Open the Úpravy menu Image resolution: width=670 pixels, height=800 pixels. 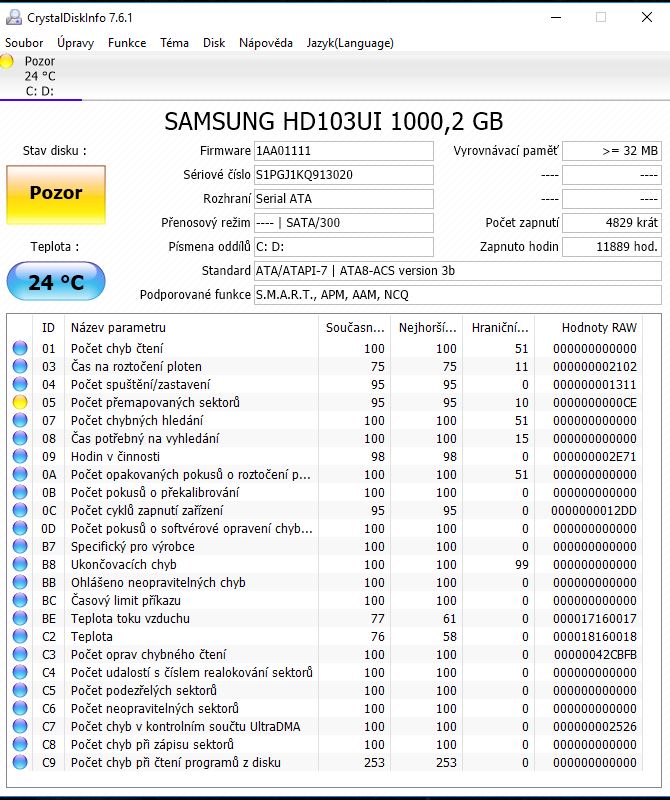point(76,43)
